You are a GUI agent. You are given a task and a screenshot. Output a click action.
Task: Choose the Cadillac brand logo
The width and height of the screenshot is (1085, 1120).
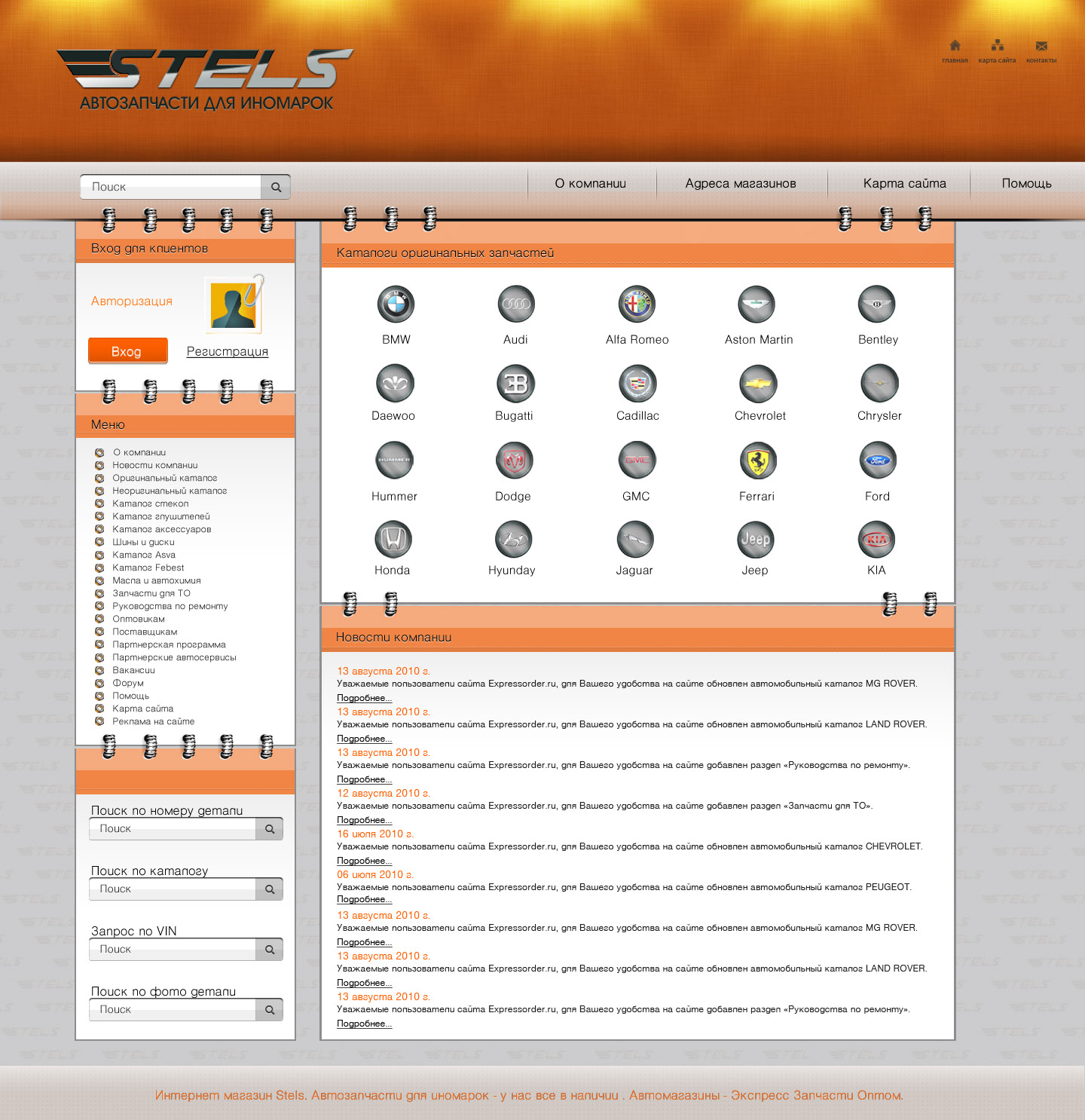coord(638,384)
